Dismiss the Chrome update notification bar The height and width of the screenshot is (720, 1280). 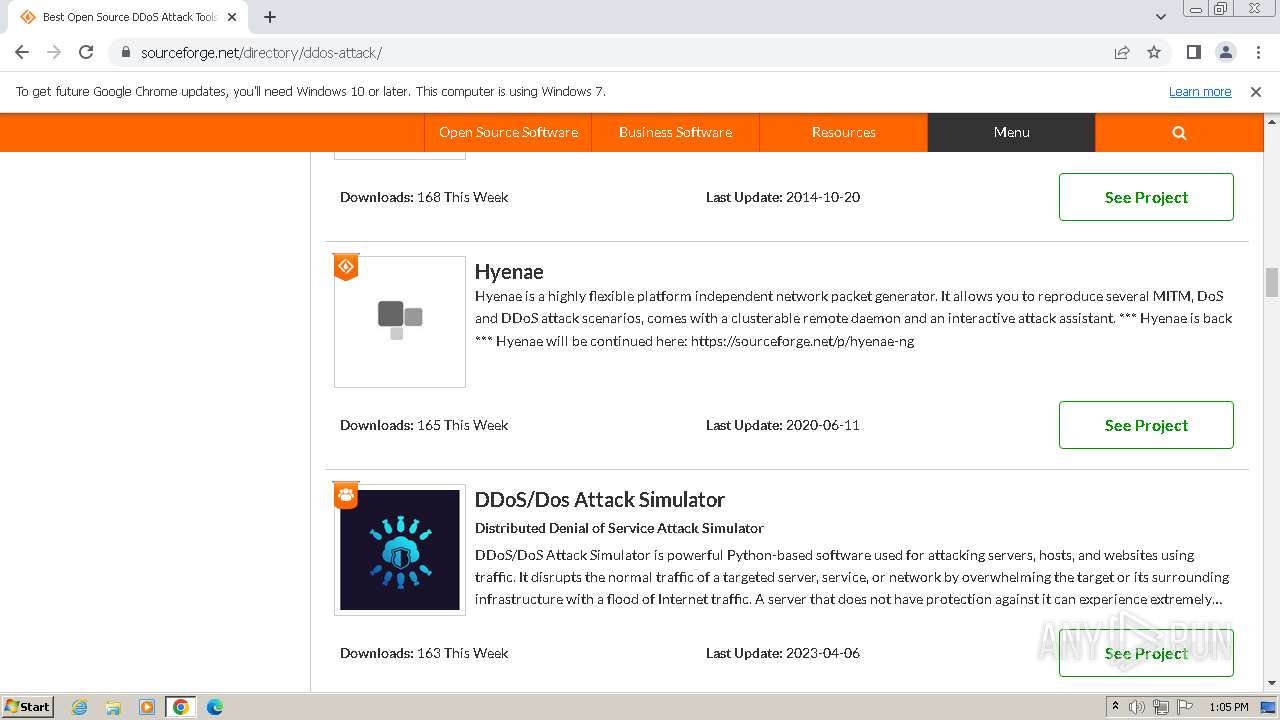coord(1256,91)
